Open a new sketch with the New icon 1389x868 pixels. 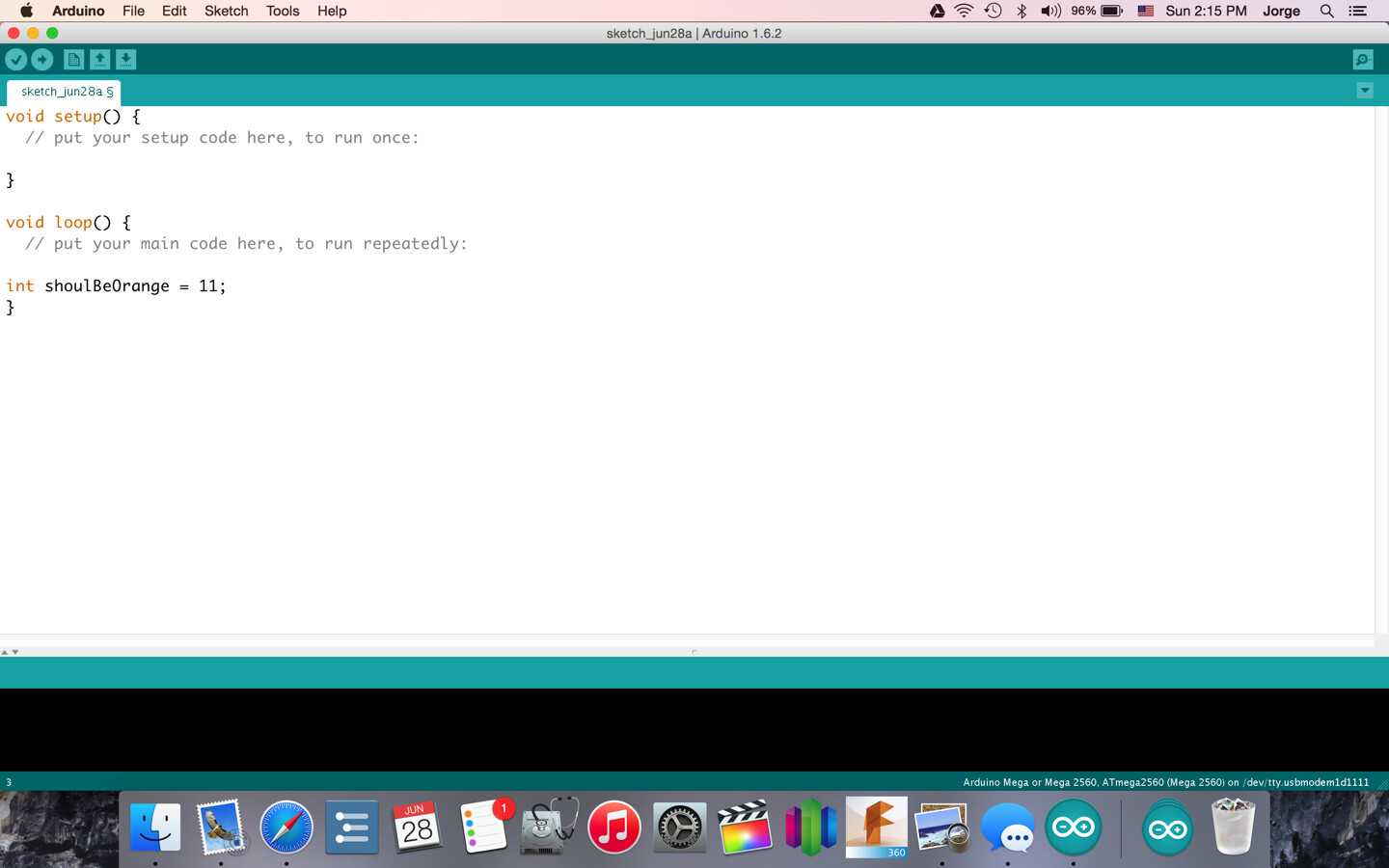73,59
